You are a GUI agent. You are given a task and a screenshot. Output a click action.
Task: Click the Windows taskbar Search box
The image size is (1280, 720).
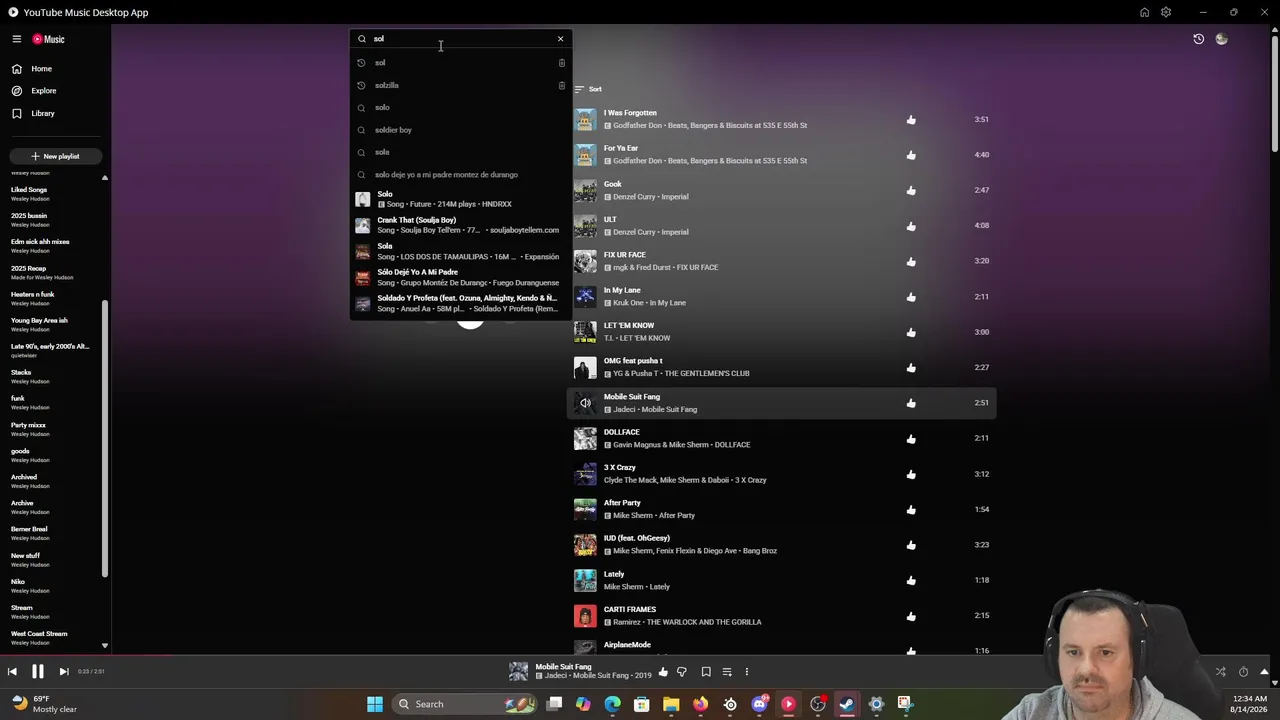pyautogui.click(x=466, y=704)
